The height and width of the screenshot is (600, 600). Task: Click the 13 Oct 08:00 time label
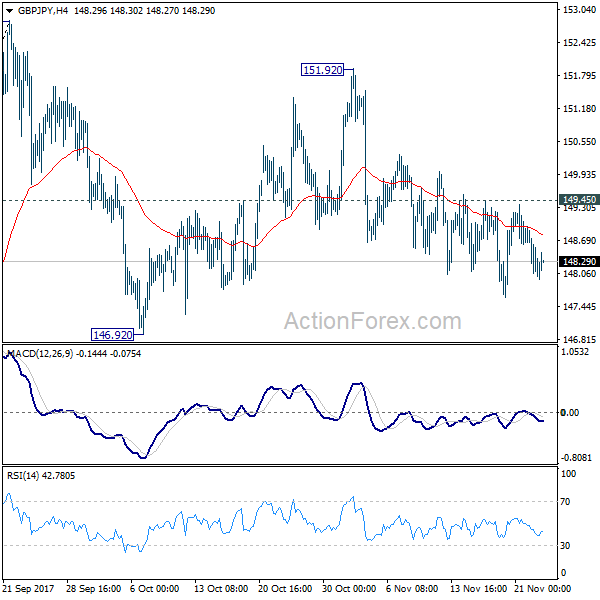tap(221, 589)
